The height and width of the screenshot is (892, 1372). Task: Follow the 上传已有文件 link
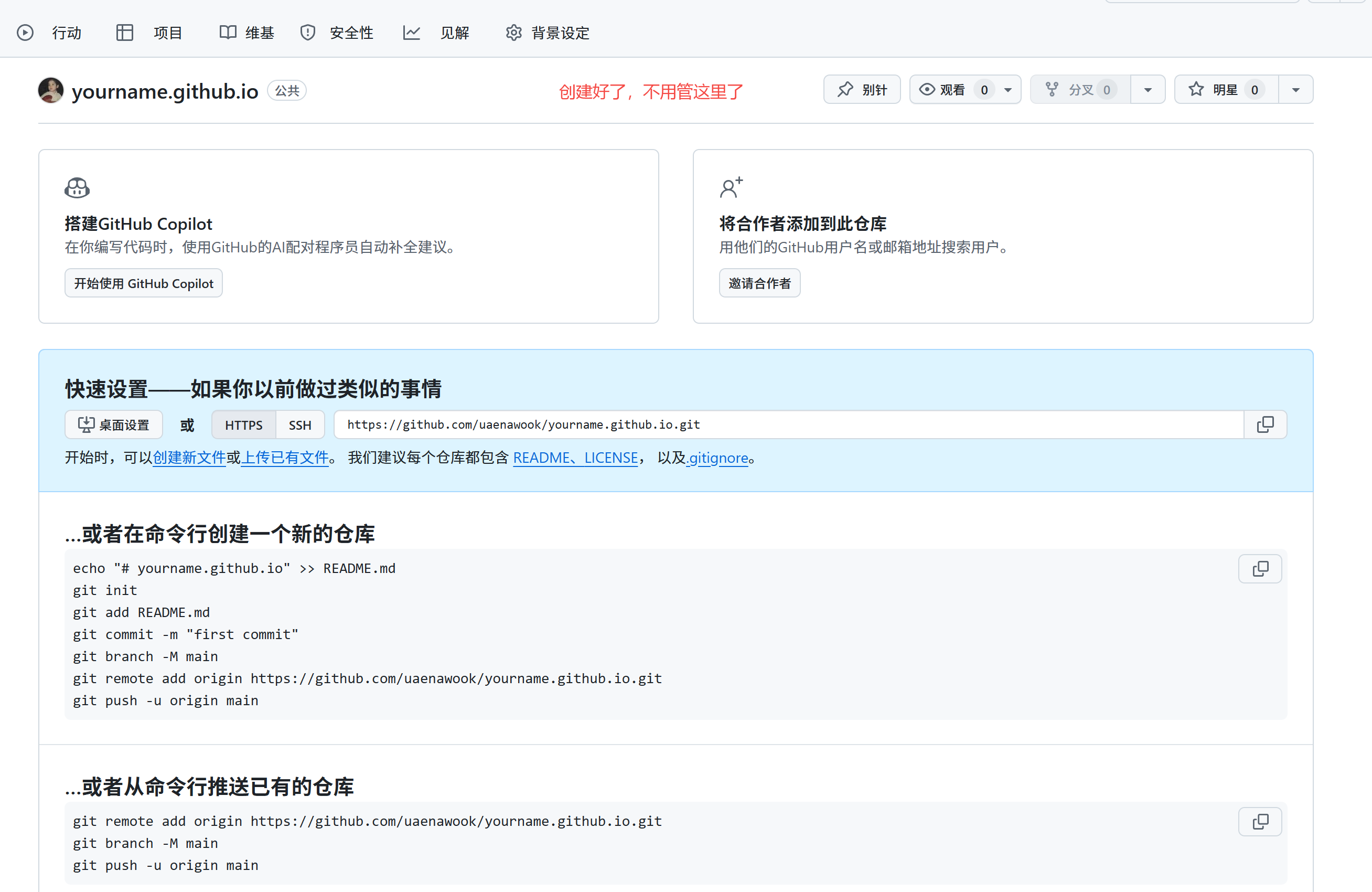[x=285, y=458]
